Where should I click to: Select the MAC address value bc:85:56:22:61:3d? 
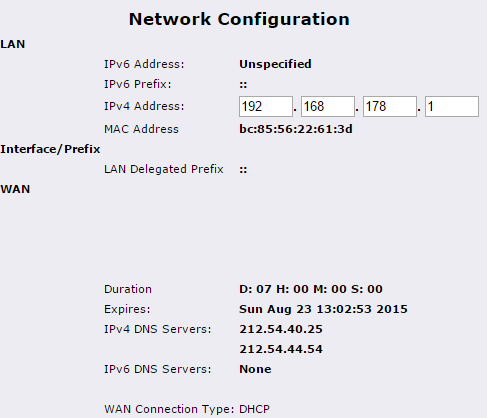point(296,129)
